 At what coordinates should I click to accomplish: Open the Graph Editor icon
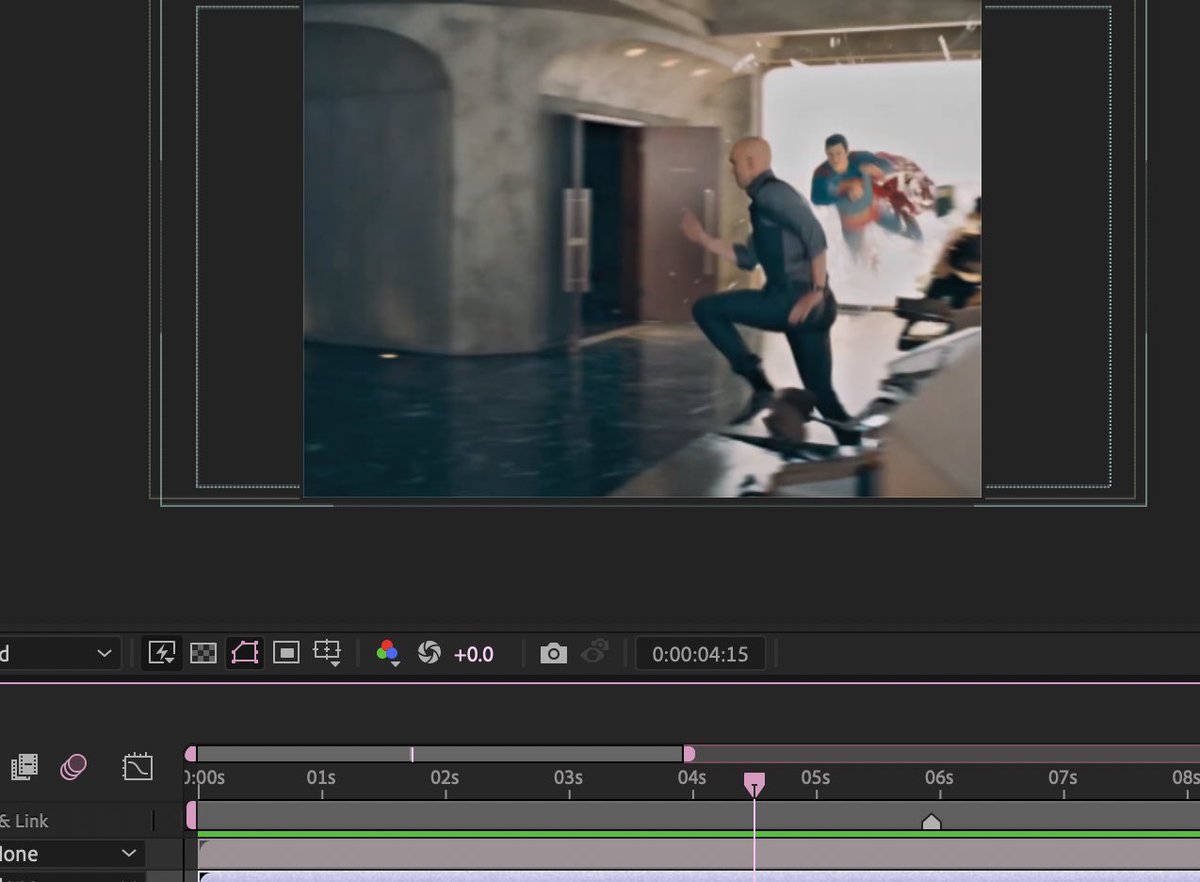click(137, 767)
